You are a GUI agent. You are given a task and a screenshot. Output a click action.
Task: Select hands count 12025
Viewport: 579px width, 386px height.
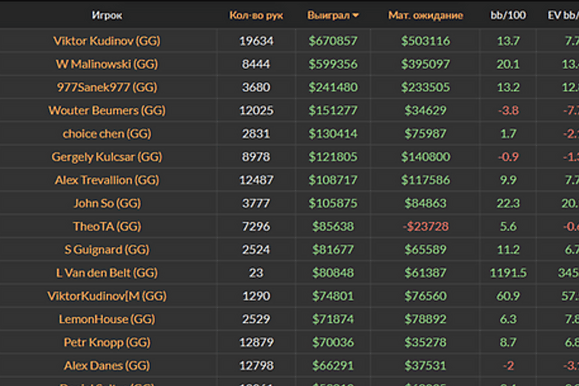(256, 110)
